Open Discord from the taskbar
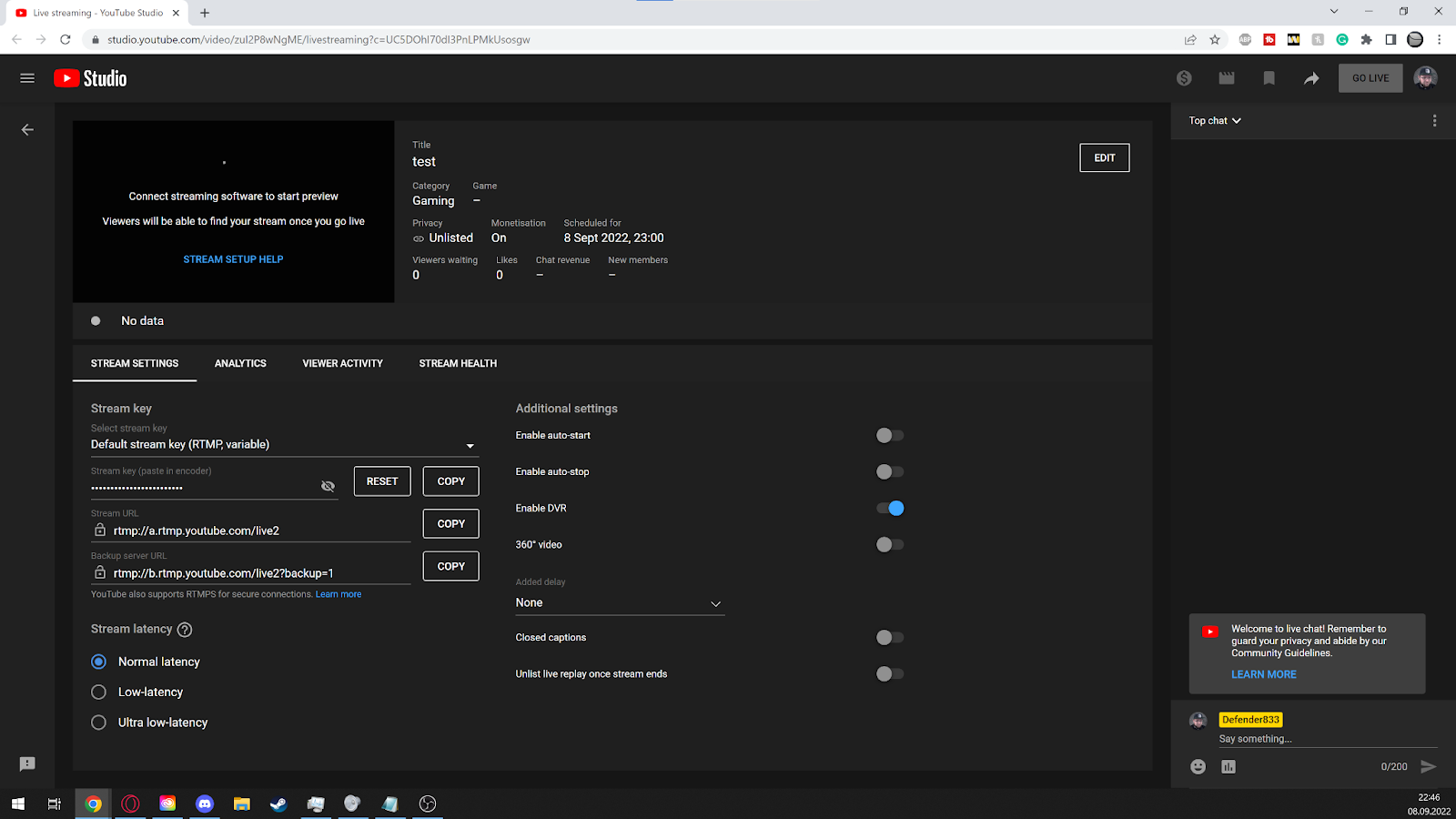The image size is (1456, 819). (205, 804)
